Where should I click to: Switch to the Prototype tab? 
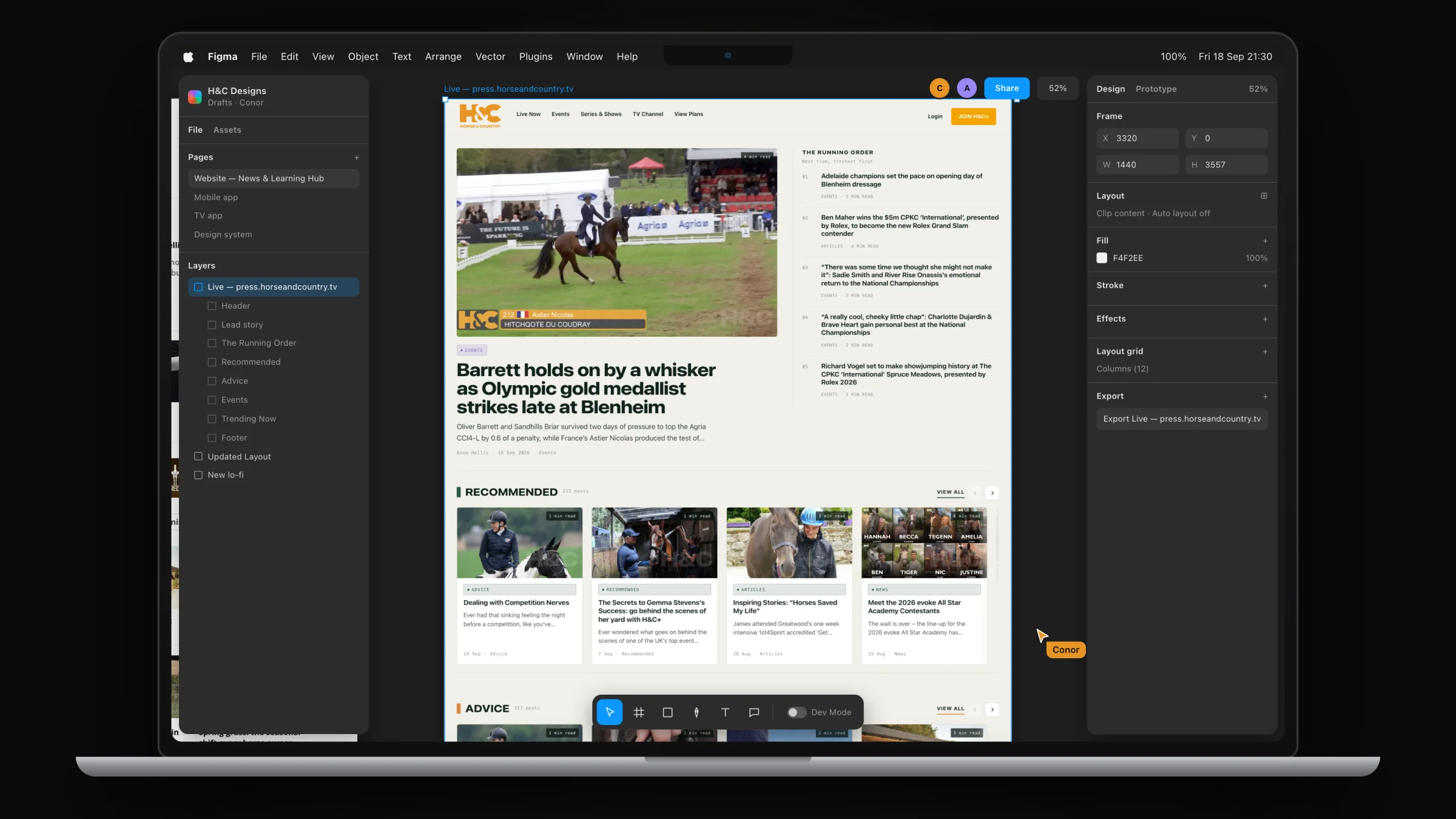click(x=1156, y=89)
